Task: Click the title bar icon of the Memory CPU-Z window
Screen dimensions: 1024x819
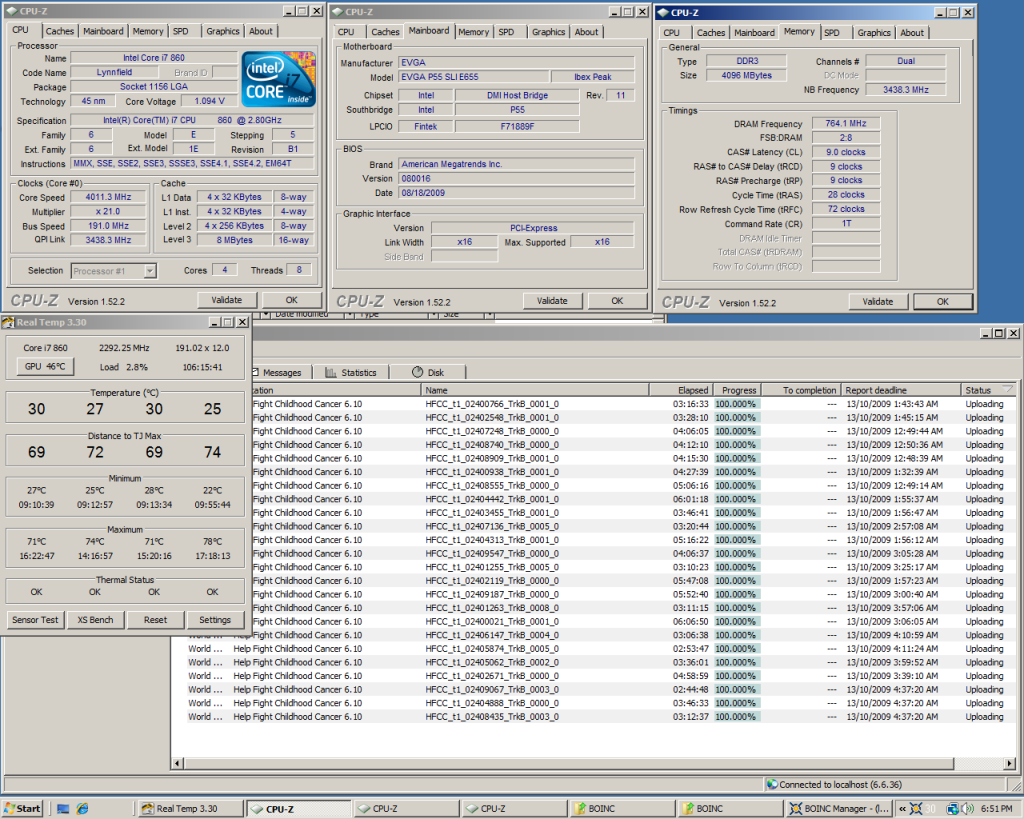Action: 663,12
